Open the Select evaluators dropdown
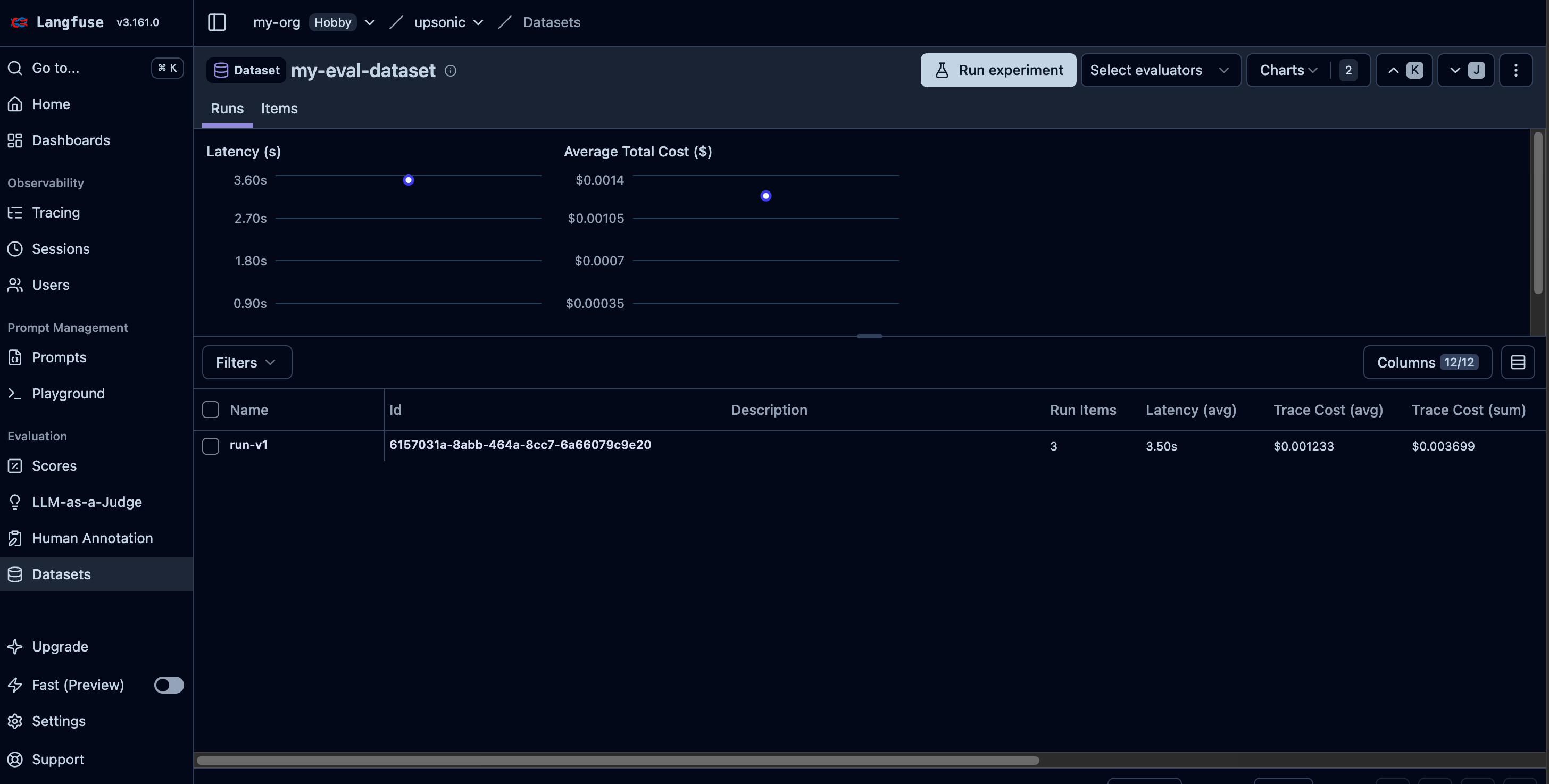Screen dimensions: 1549x784 1161,70
